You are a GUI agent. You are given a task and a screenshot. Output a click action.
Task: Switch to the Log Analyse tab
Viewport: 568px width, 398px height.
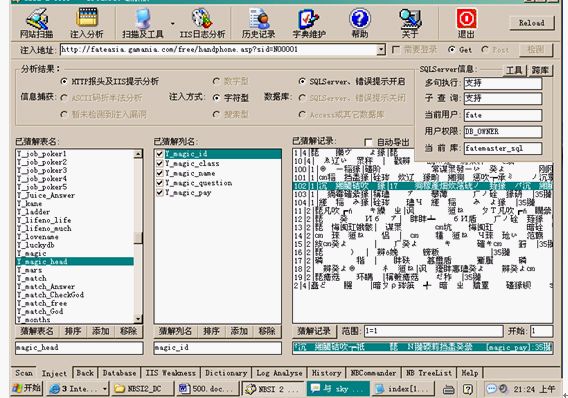point(279,373)
